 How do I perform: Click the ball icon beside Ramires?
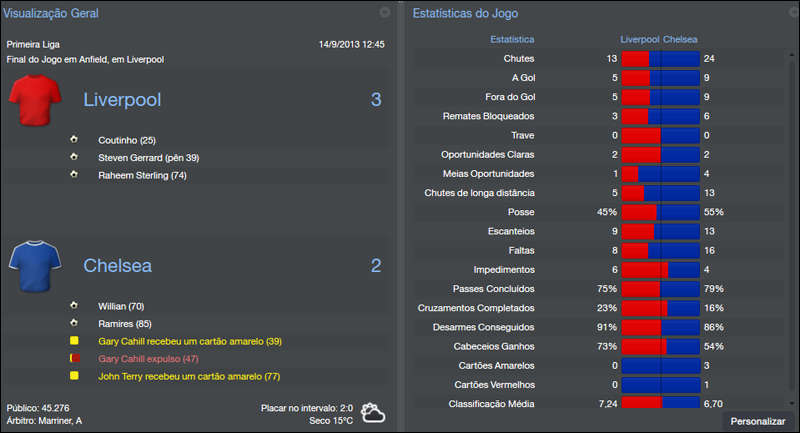point(74,323)
